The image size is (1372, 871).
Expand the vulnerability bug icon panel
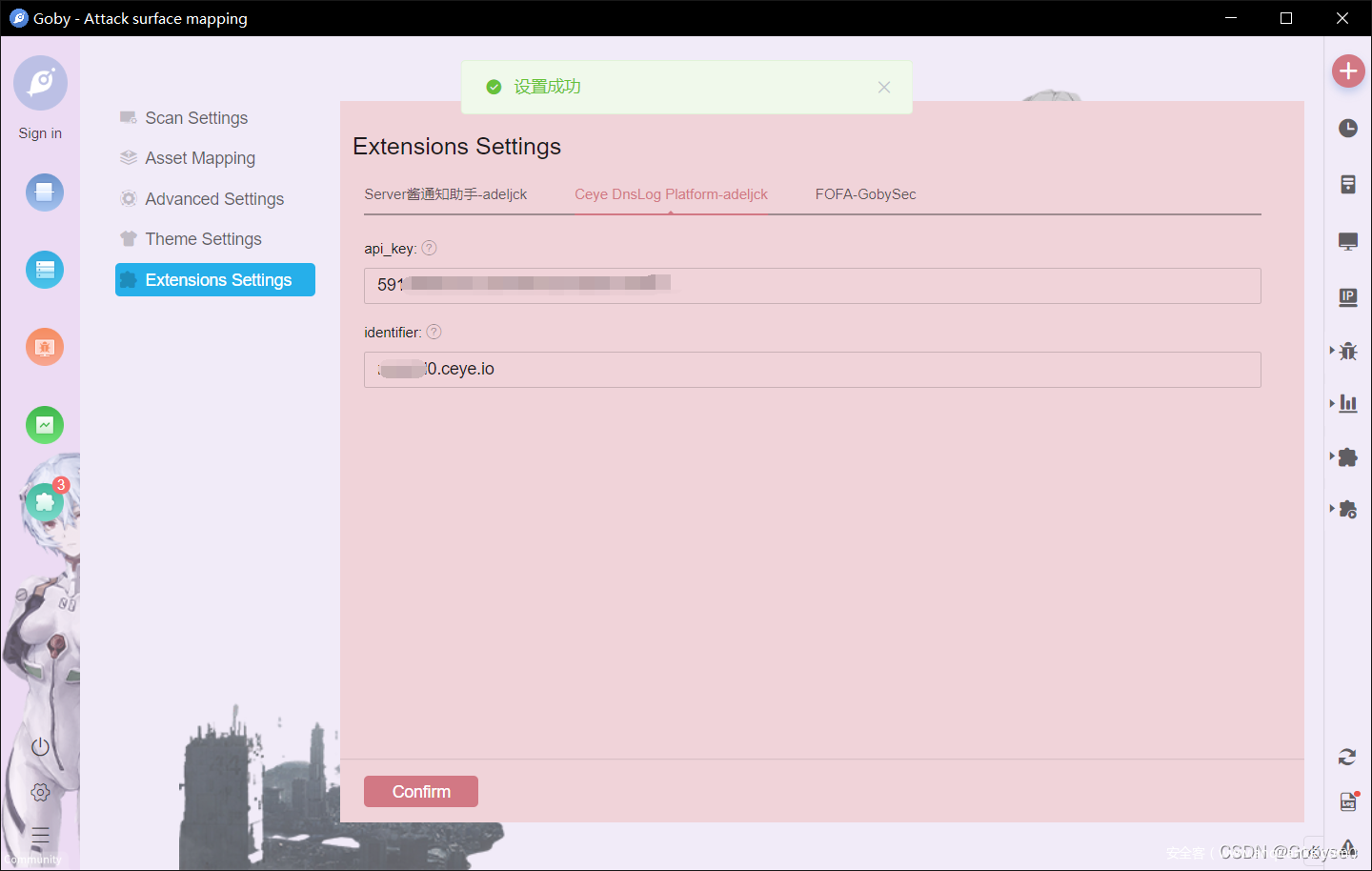coord(1347,351)
